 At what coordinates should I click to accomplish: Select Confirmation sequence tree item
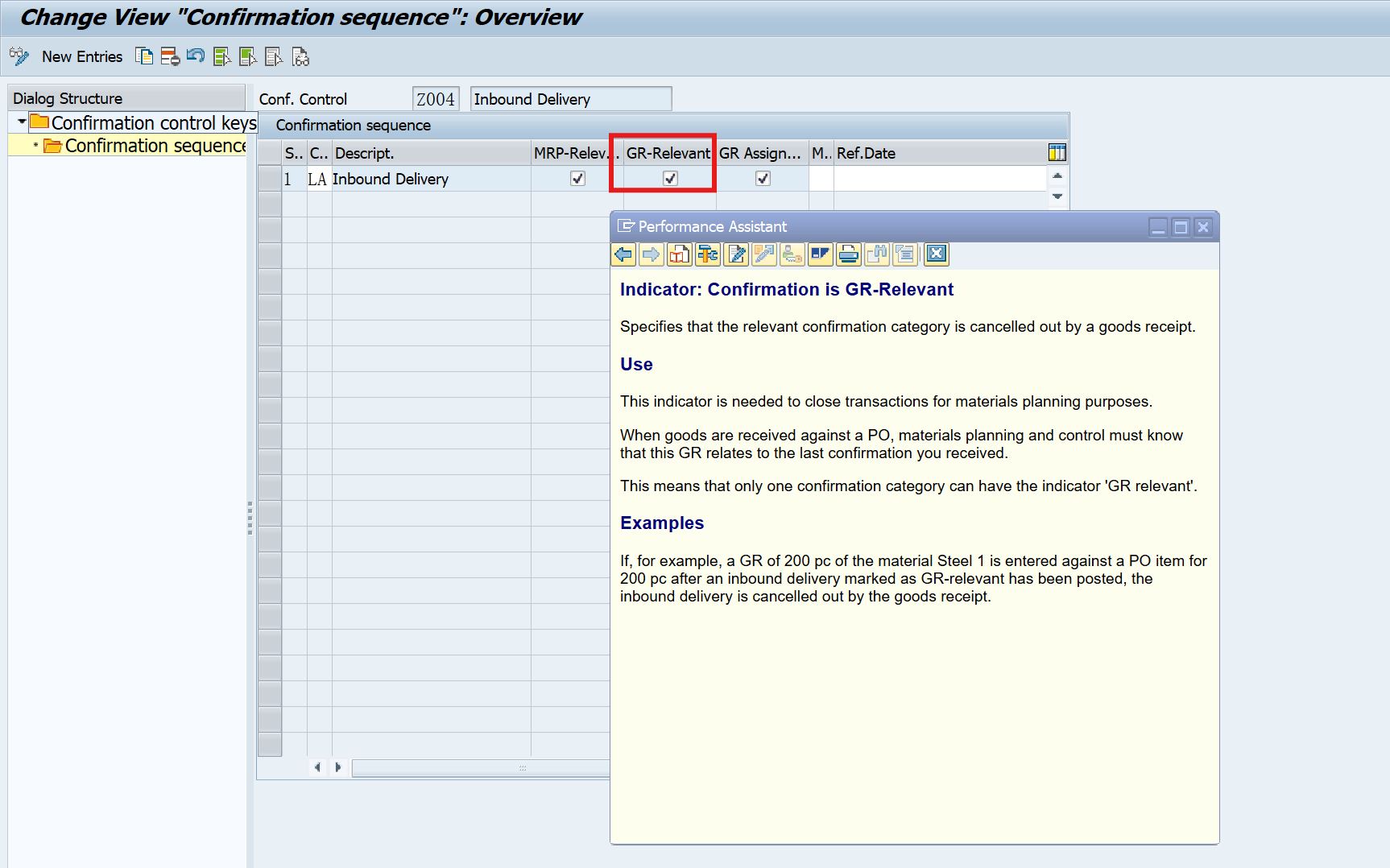pyautogui.click(x=147, y=146)
